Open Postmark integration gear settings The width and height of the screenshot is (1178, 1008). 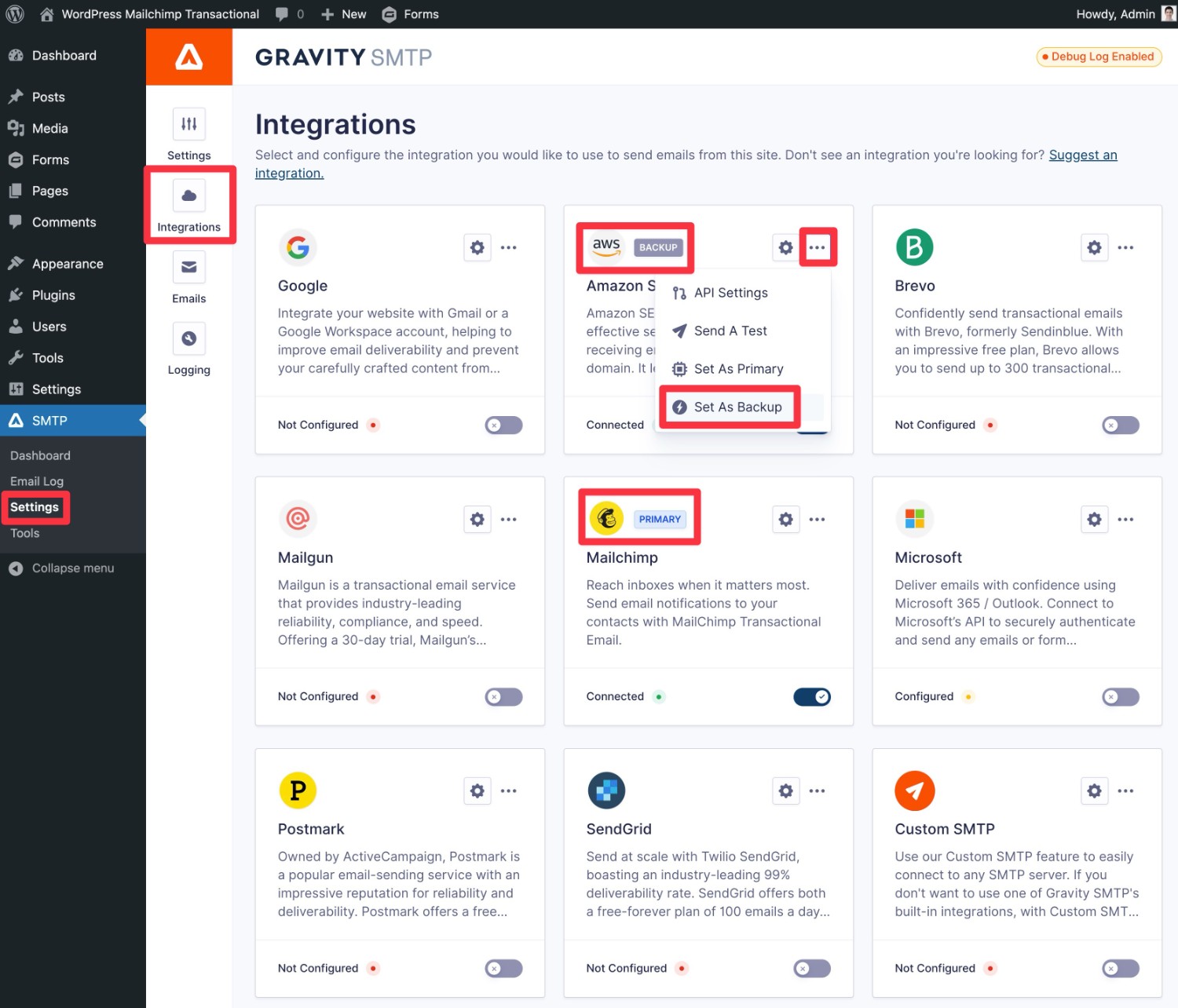477,791
